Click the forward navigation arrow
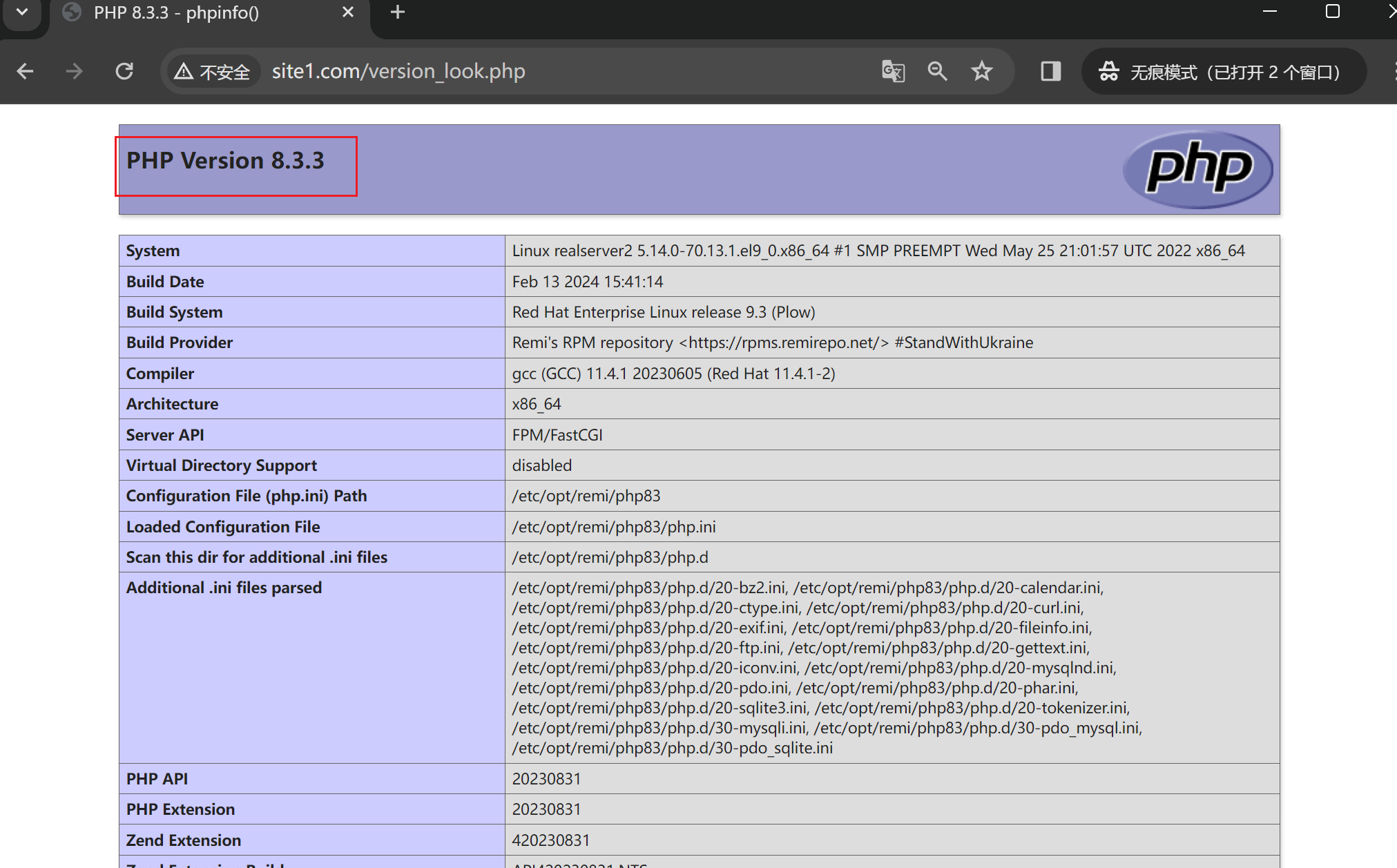Image resolution: width=1397 pixels, height=868 pixels. coord(75,71)
